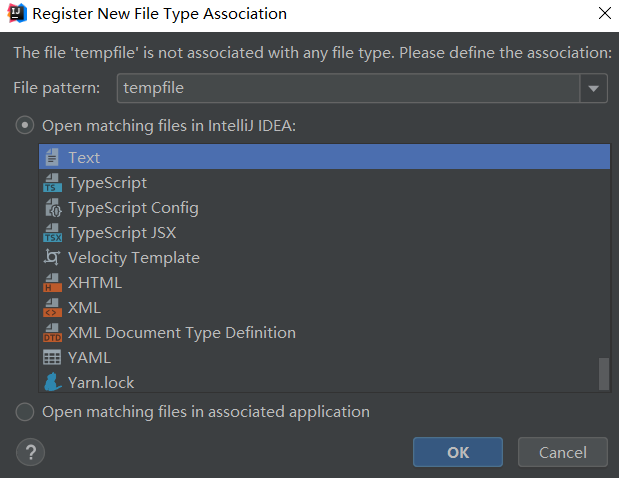
Task: Open help with the question mark button
Action: tap(30, 452)
